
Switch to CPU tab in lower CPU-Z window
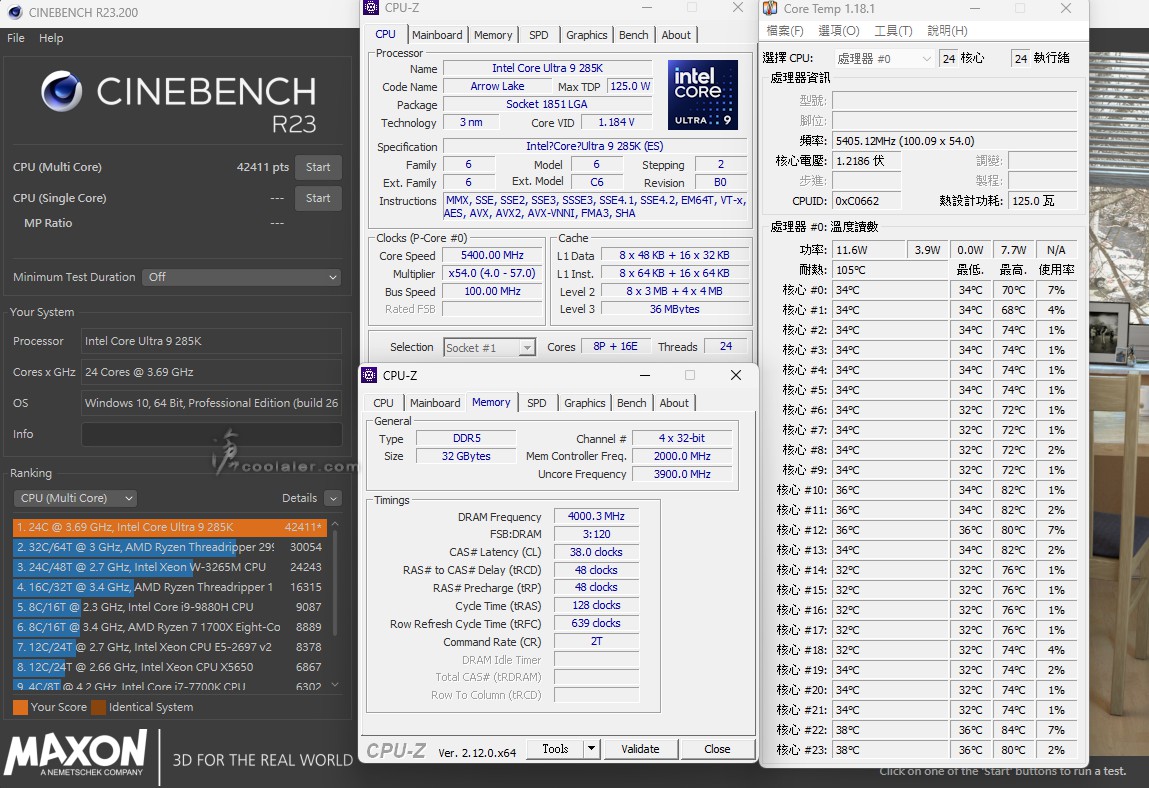point(383,402)
